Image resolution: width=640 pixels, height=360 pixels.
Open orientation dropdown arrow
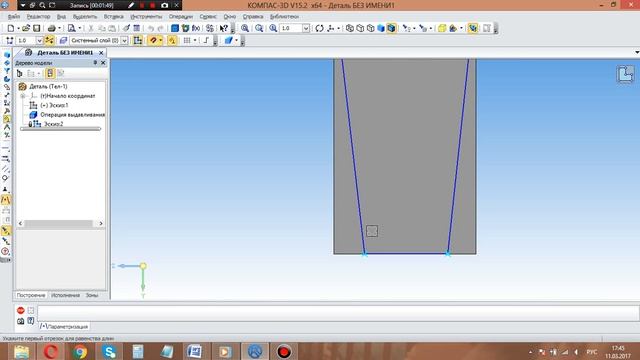point(339,28)
